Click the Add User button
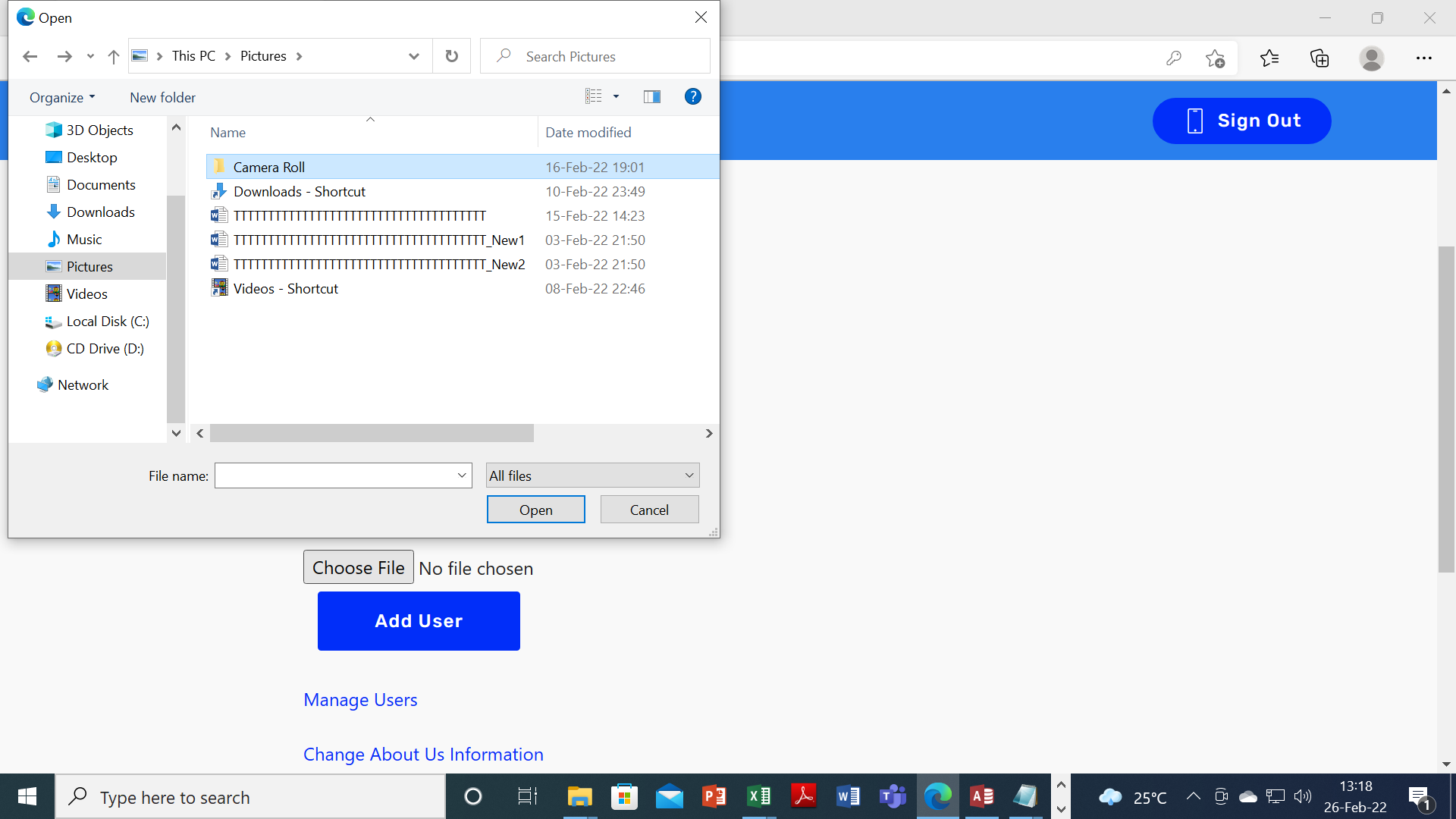 [419, 620]
